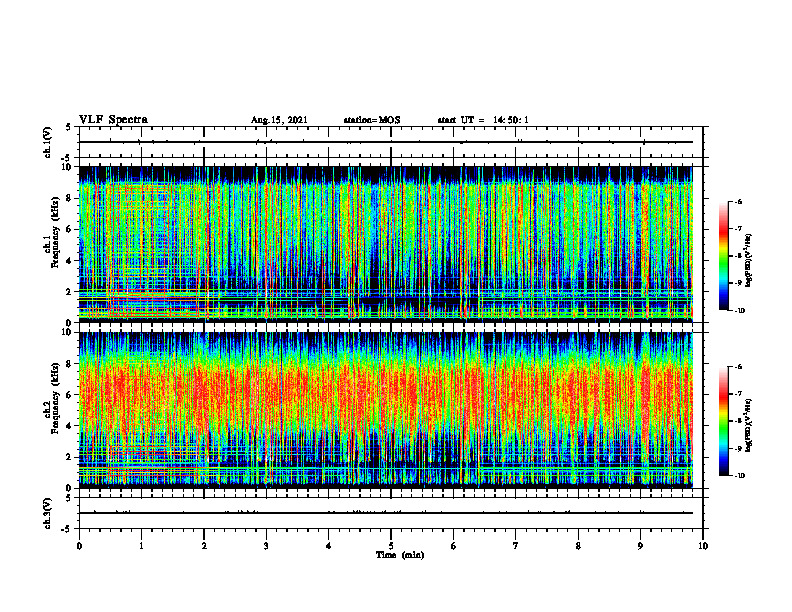
Task: Click time-axis tick label "5"
Action: [x=391, y=546]
